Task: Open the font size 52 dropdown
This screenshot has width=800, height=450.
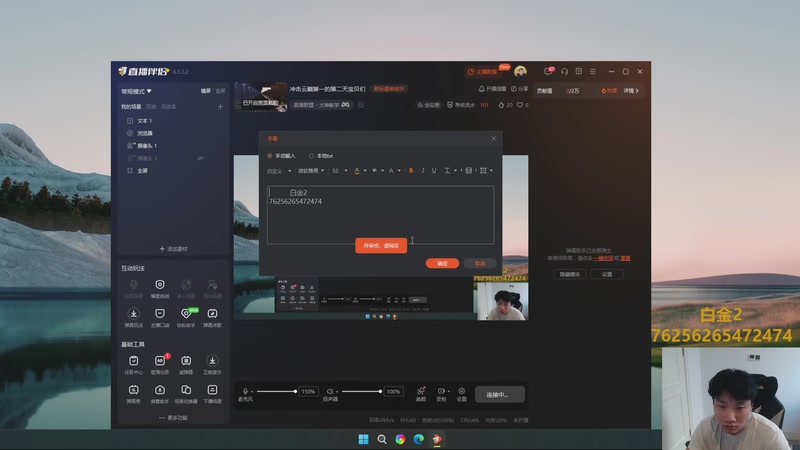Action: coord(339,170)
